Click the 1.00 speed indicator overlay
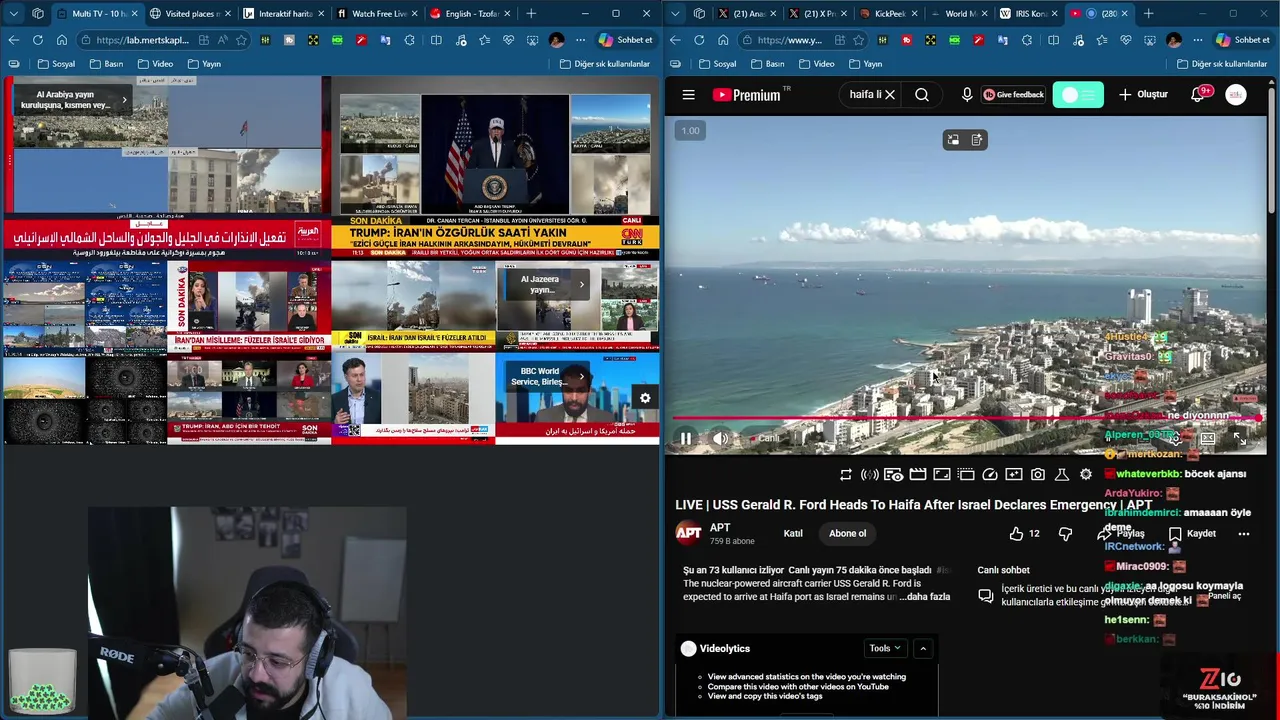 point(690,131)
